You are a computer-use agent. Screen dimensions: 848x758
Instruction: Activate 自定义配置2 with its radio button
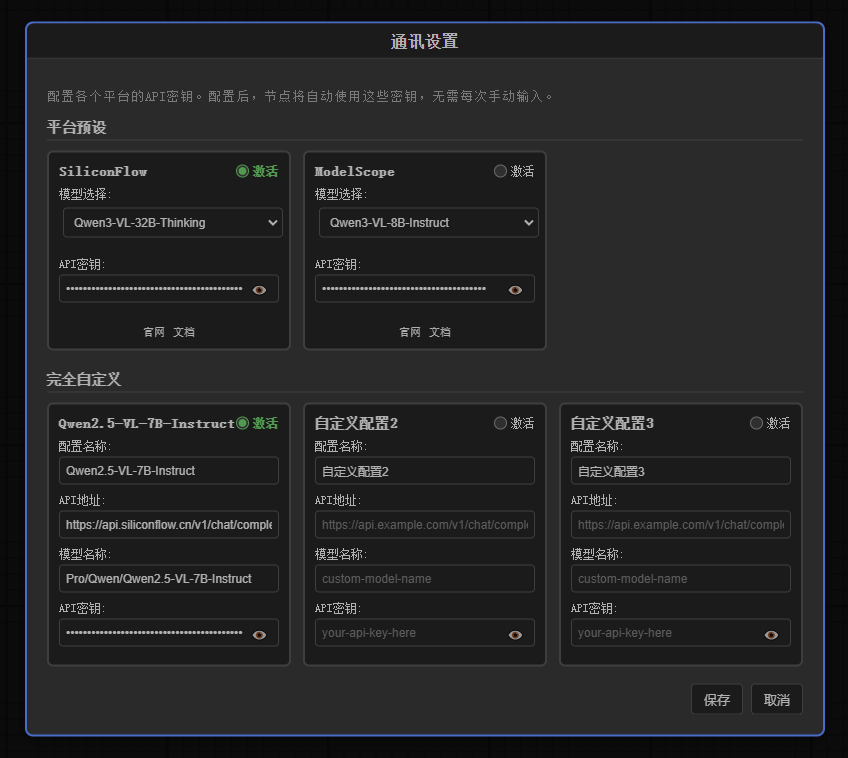(500, 423)
